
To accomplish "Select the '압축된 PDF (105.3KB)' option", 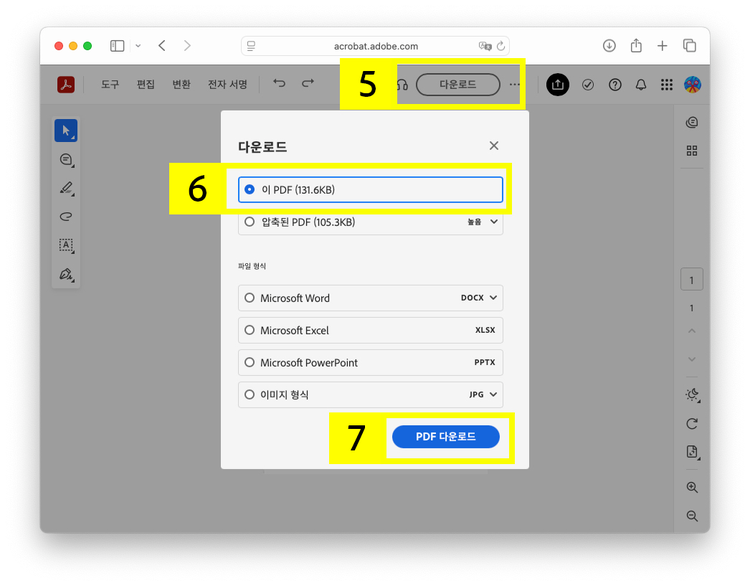I will click(x=371, y=222).
